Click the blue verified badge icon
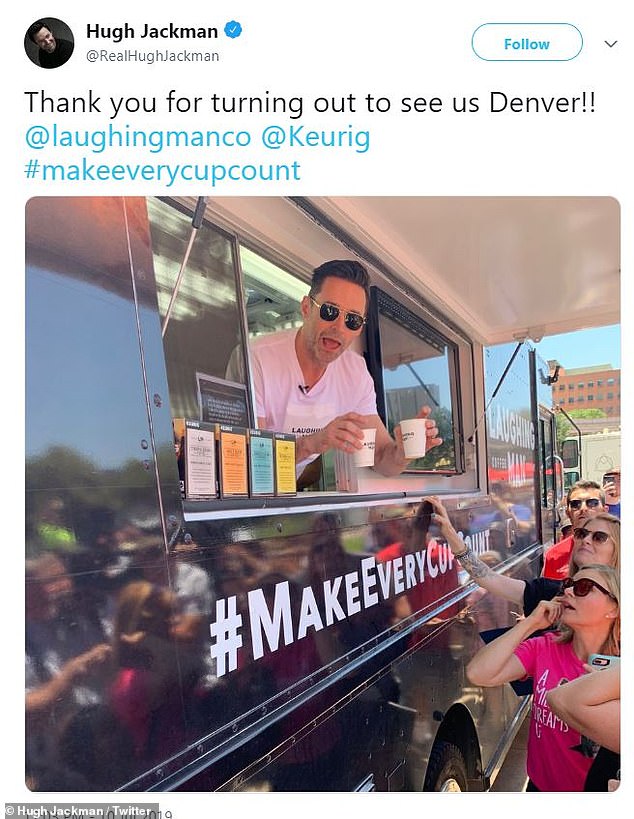The width and height of the screenshot is (634, 819). (x=233, y=30)
